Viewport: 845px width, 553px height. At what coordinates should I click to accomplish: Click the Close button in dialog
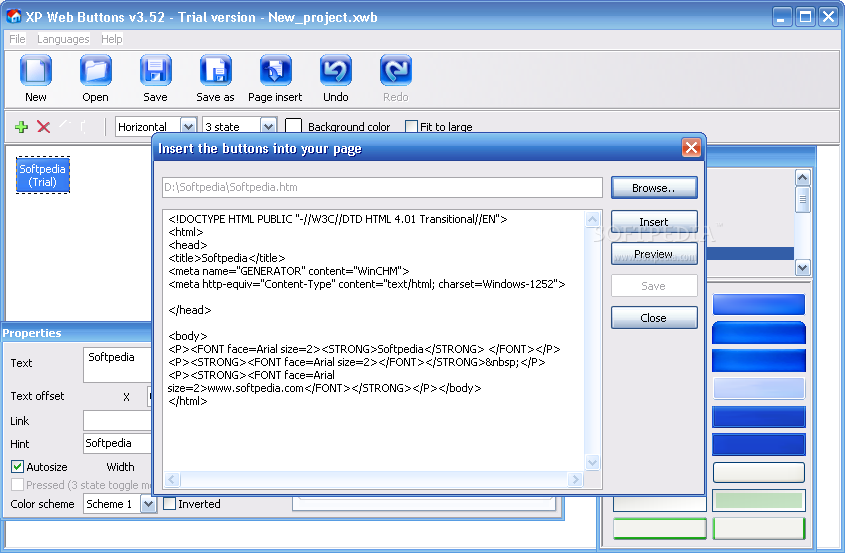(x=654, y=317)
